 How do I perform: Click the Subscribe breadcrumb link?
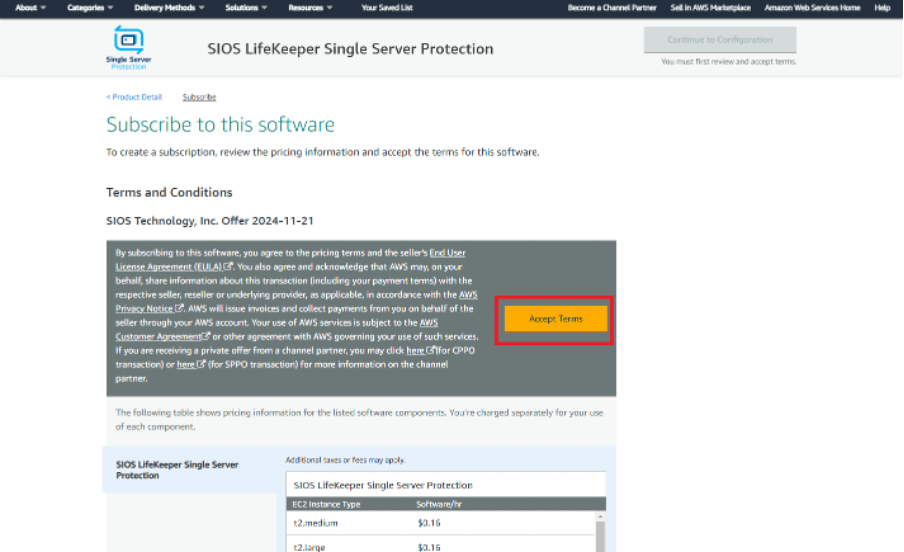coord(199,97)
